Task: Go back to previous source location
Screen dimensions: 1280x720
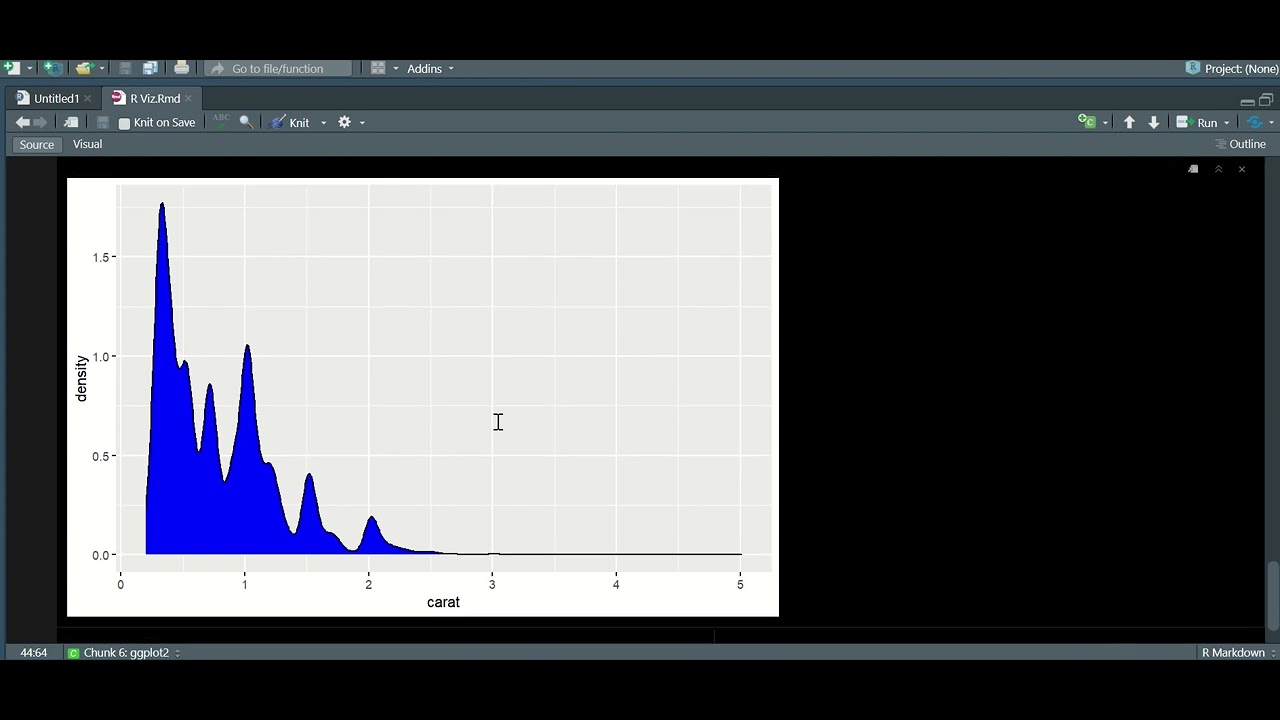Action: click(22, 122)
